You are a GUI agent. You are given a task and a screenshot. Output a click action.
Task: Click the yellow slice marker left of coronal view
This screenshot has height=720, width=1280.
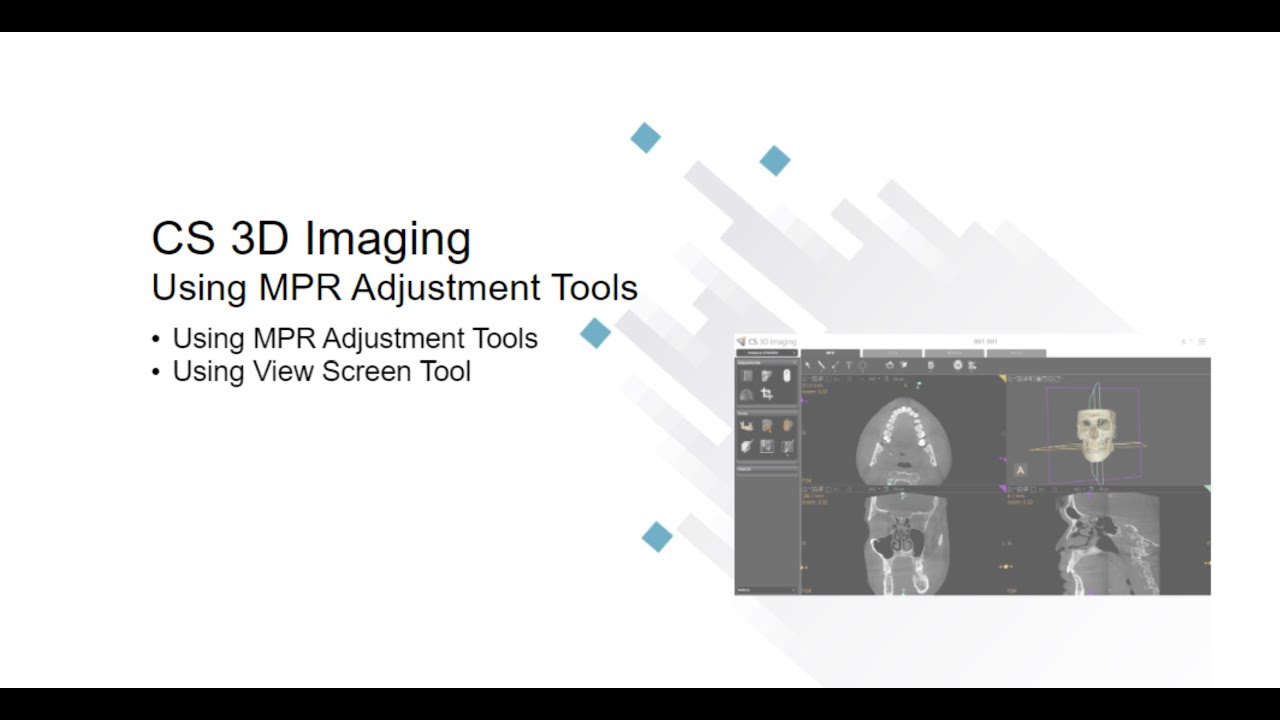pos(803,567)
